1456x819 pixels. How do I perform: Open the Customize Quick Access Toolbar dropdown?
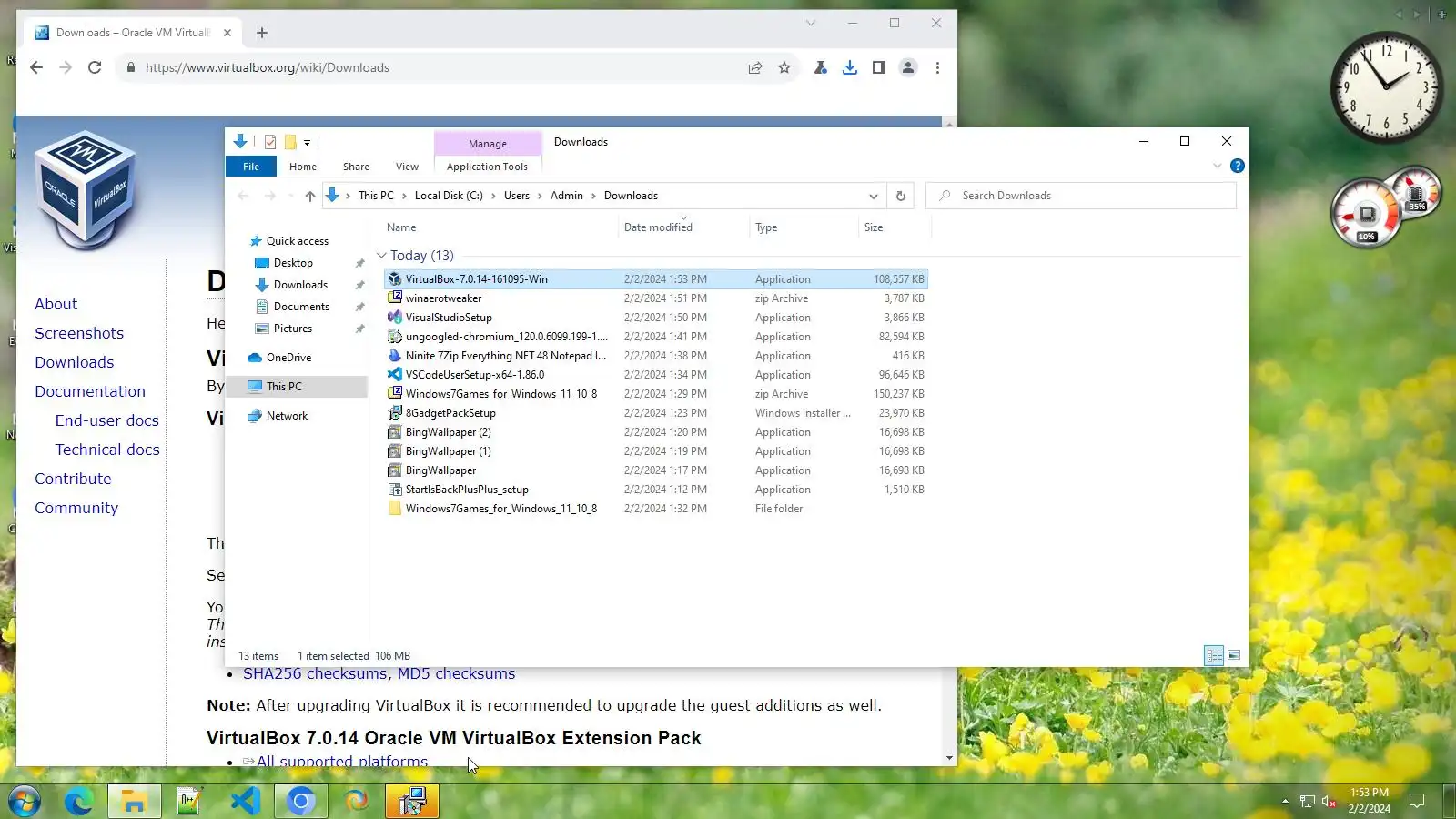click(308, 142)
